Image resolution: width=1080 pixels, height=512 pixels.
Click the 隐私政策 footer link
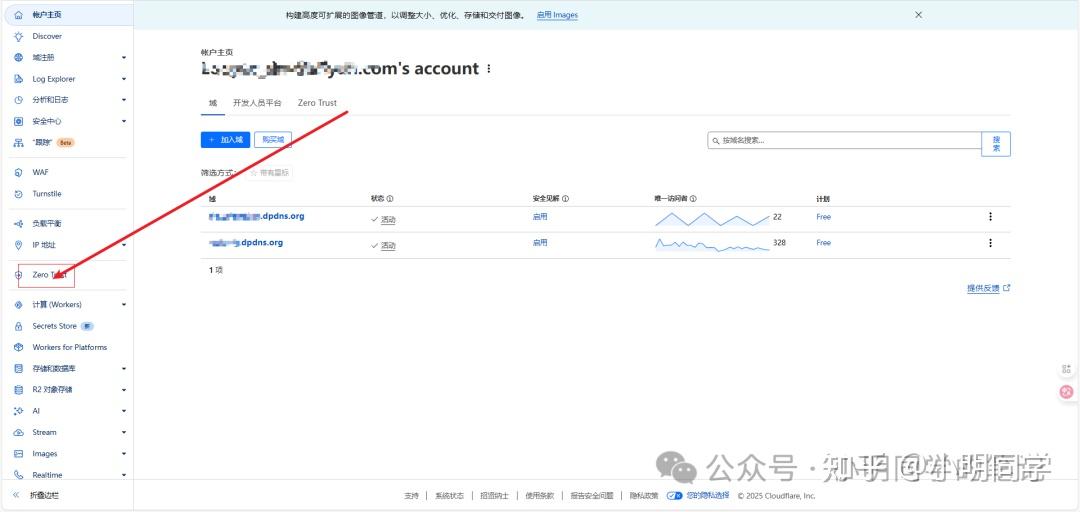pyautogui.click(x=644, y=495)
